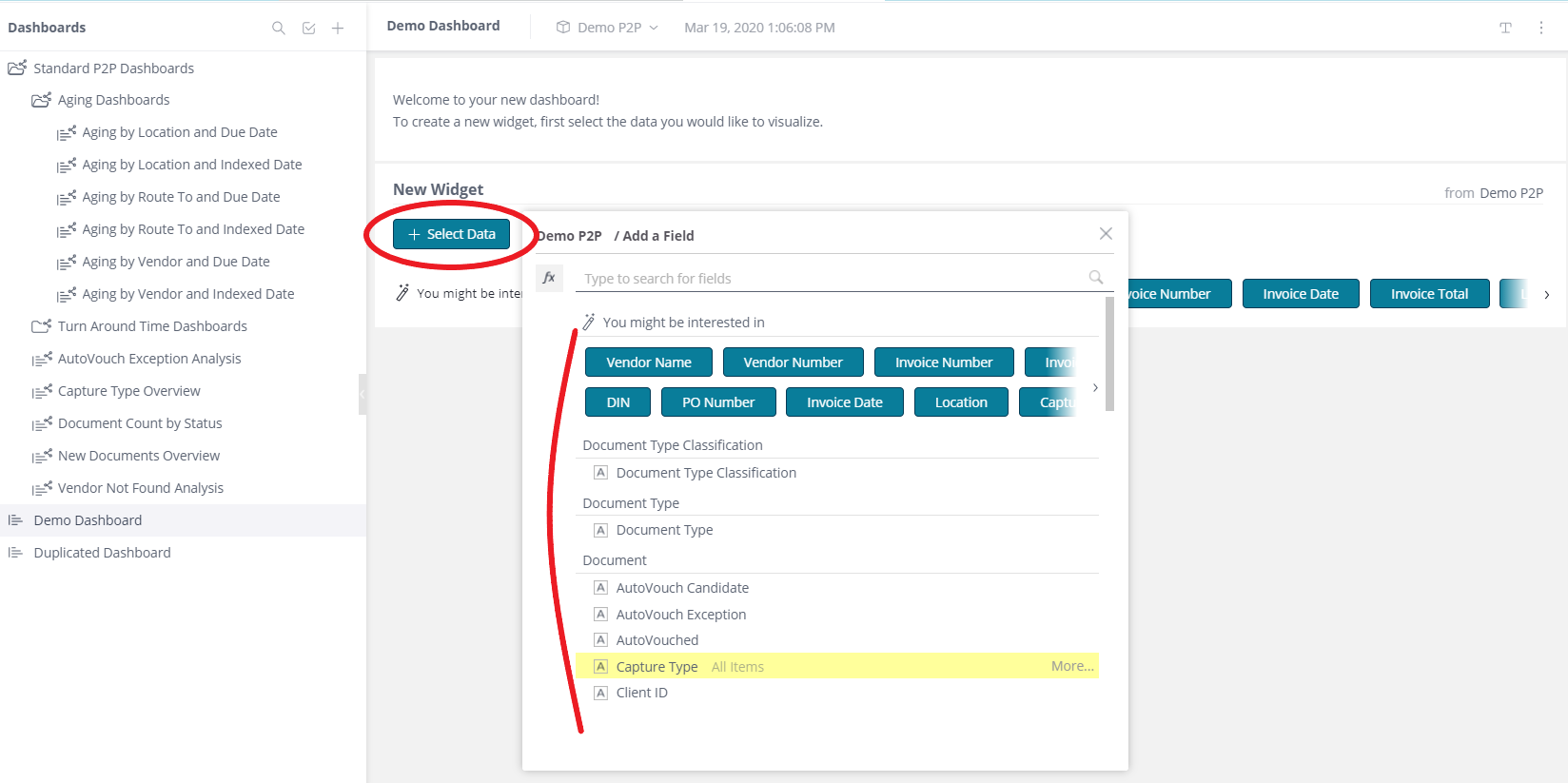Close the Add a Field popup
Viewport: 1568px width, 783px height.
pos(1106,233)
